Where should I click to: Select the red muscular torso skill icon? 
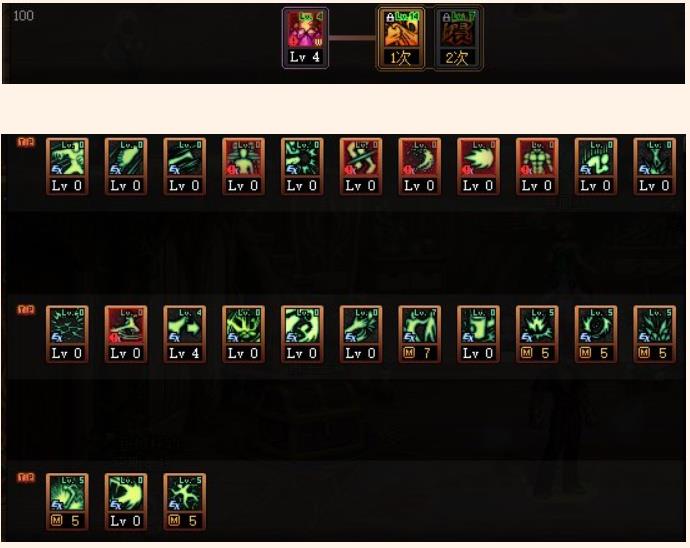tap(537, 166)
